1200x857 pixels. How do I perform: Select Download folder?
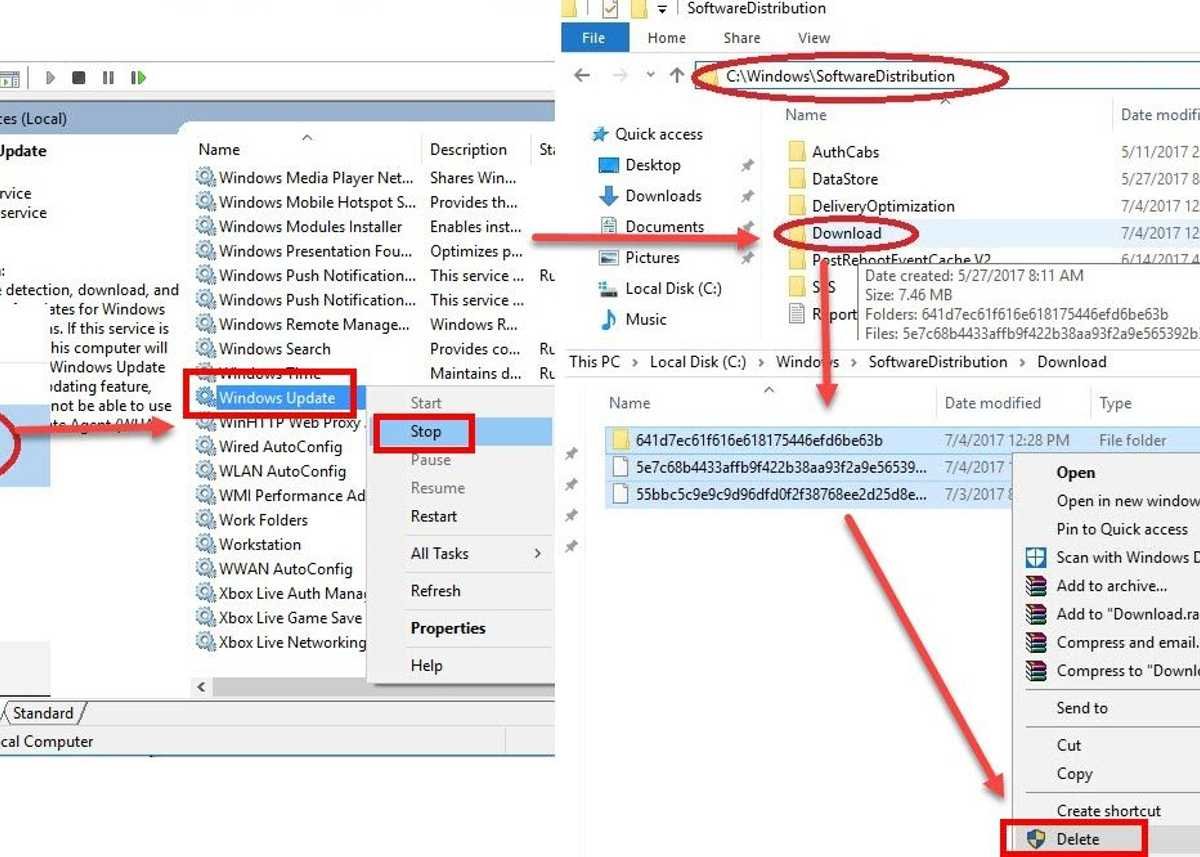pyautogui.click(x=847, y=233)
